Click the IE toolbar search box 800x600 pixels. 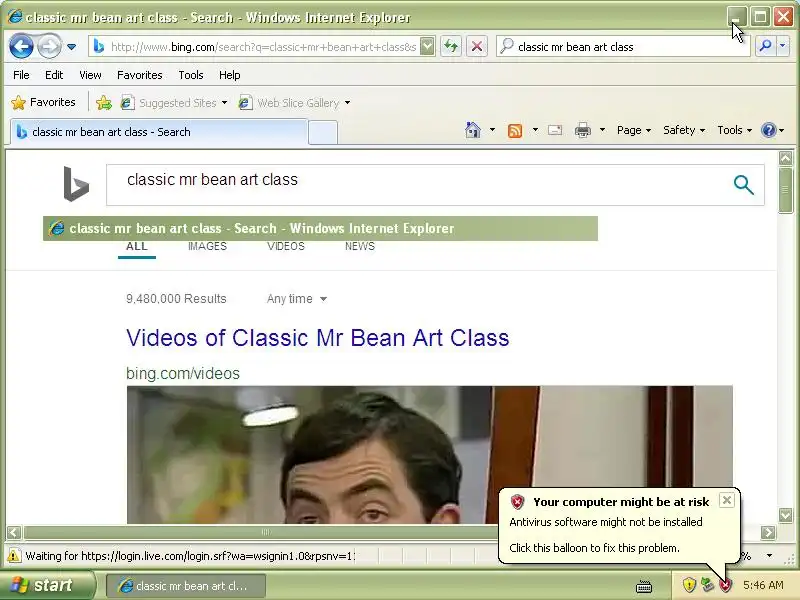(623, 47)
